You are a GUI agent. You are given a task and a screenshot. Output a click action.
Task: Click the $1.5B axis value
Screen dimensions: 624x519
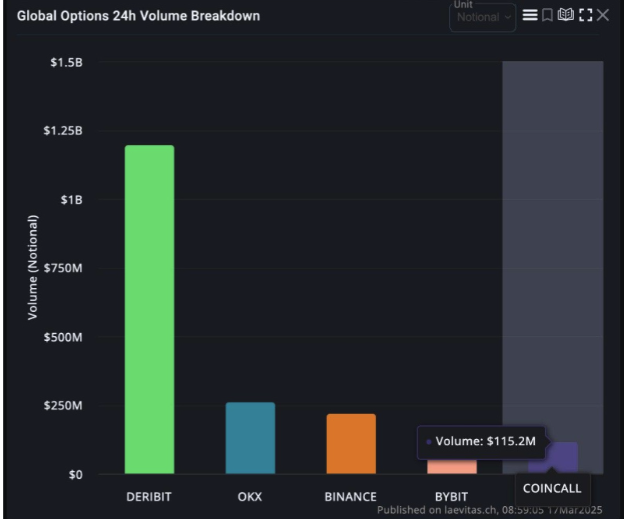click(66, 62)
